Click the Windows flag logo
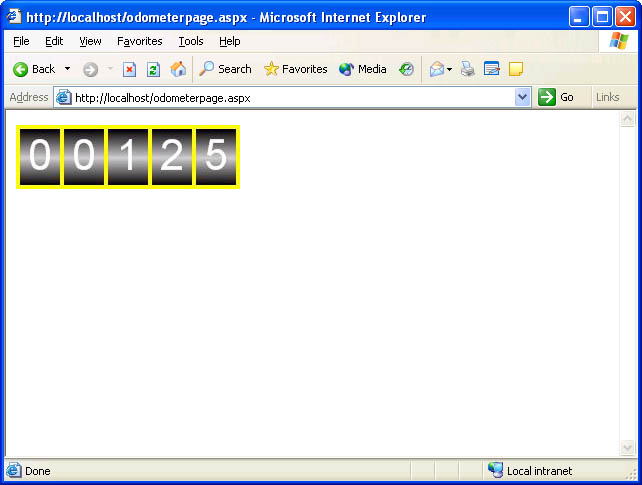This screenshot has height=485, width=642. [x=619, y=41]
